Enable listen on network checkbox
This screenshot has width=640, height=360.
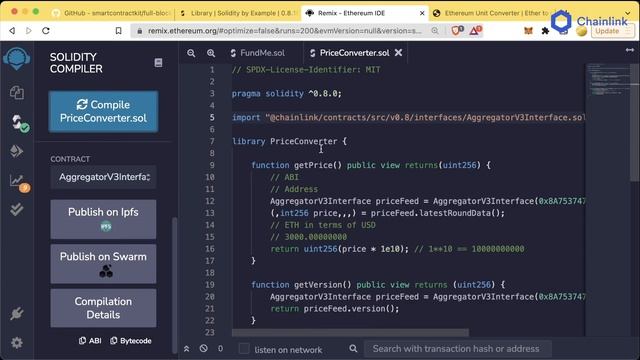click(244, 349)
